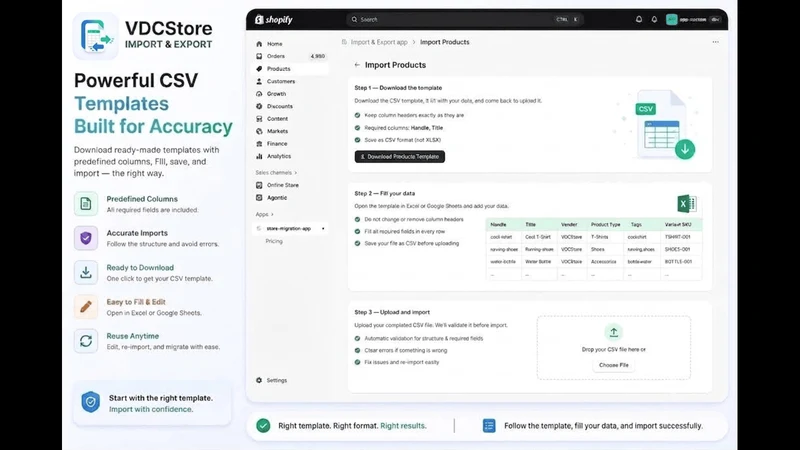Focus the Search field in top bar
The image size is (800, 450).
tap(464, 19)
